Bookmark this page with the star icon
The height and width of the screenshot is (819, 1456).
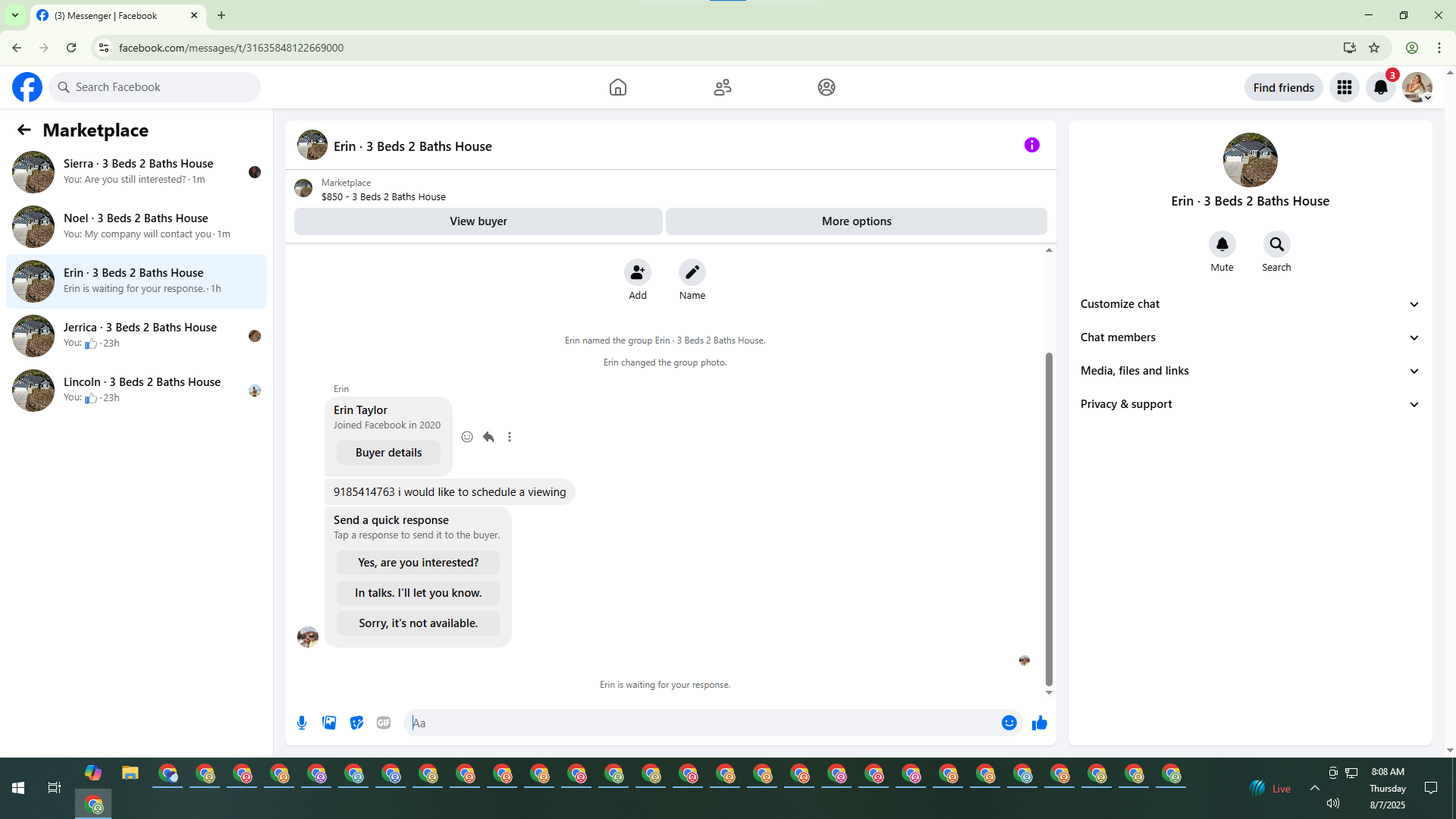coord(1374,48)
